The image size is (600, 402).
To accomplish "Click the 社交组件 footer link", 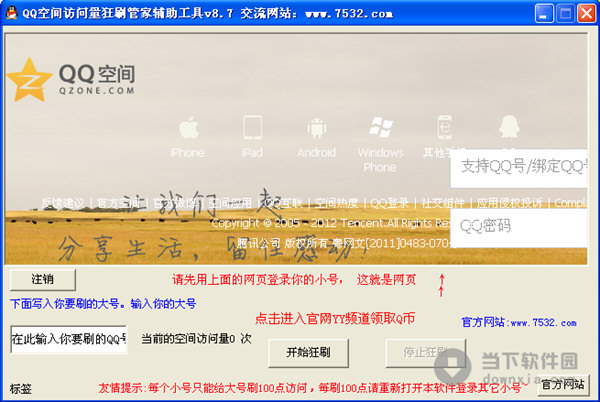I will coord(443,203).
